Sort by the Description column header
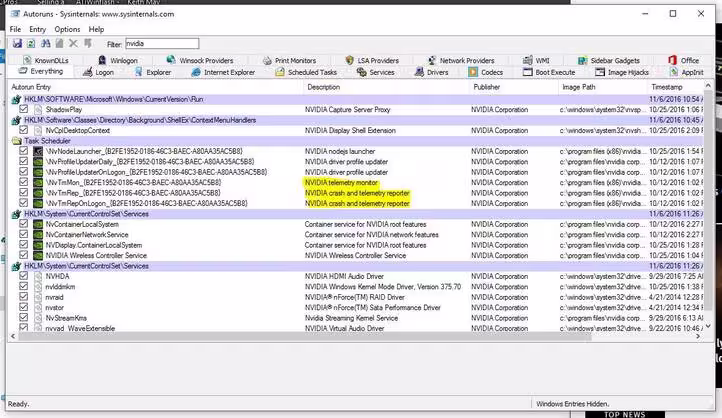This screenshot has height=418, width=722. pyautogui.click(x=387, y=87)
